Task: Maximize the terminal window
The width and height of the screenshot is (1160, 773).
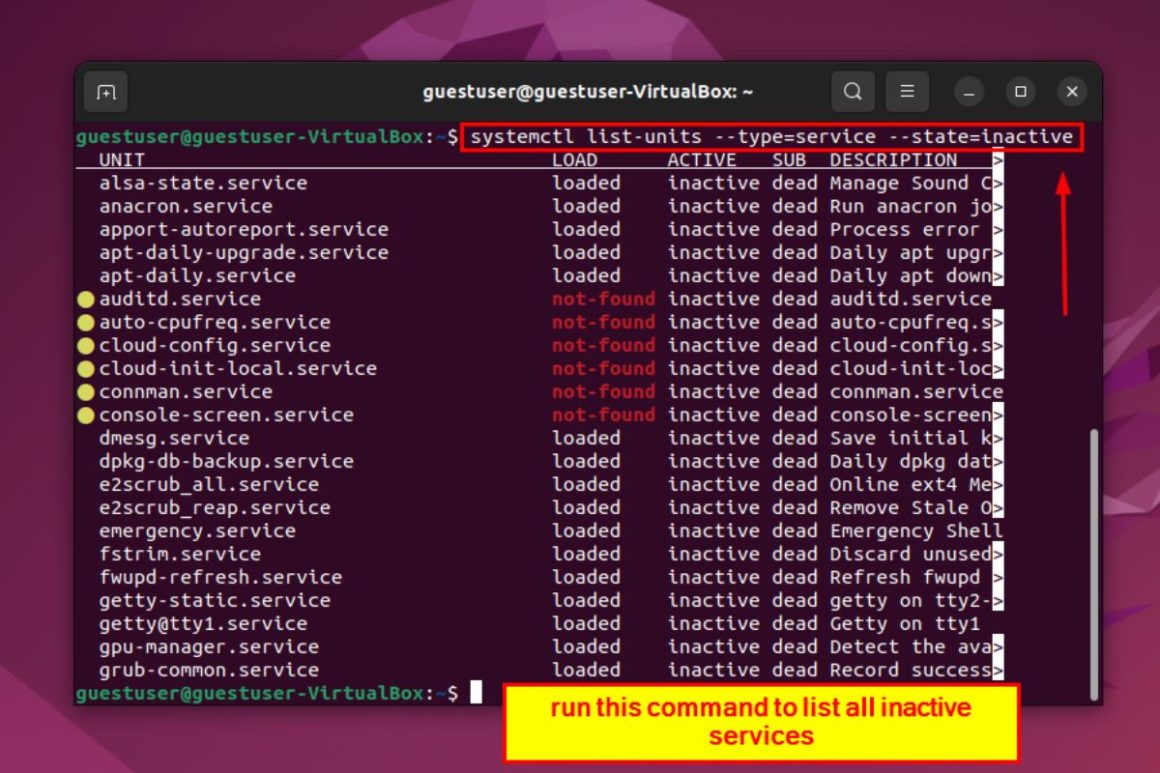Action: click(1020, 91)
